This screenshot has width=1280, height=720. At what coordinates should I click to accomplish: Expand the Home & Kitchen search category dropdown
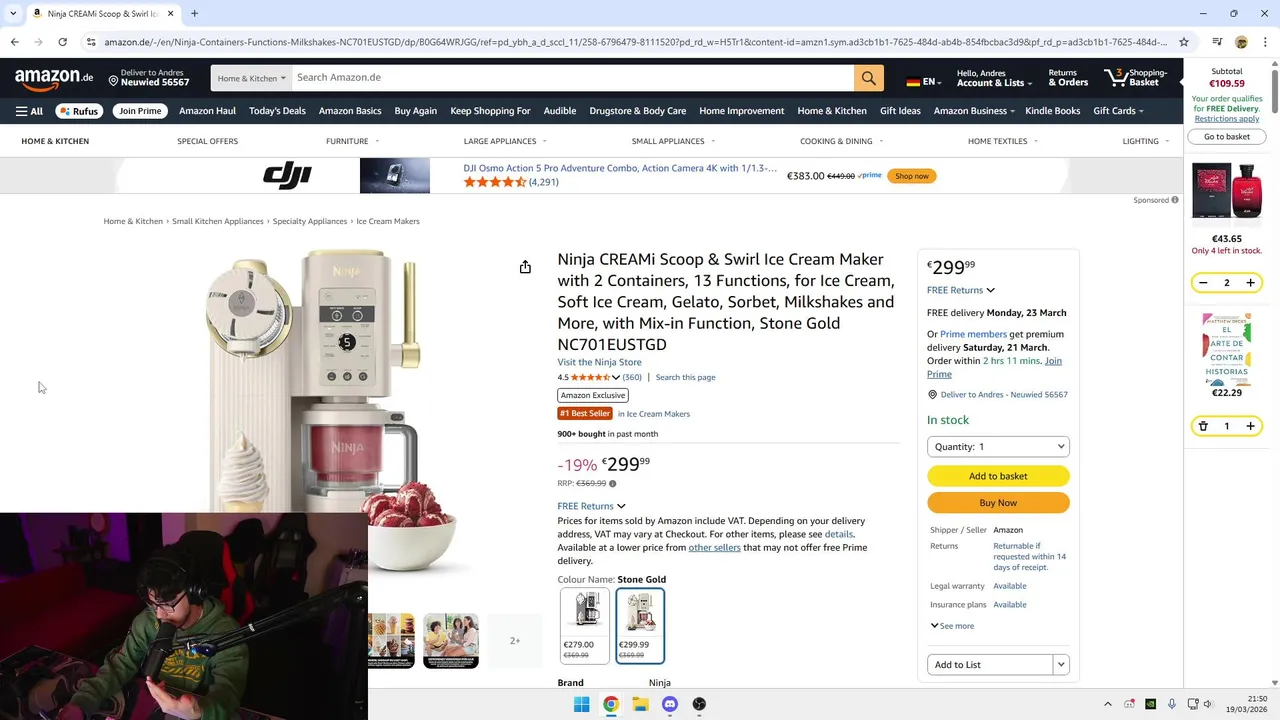pyautogui.click(x=251, y=78)
